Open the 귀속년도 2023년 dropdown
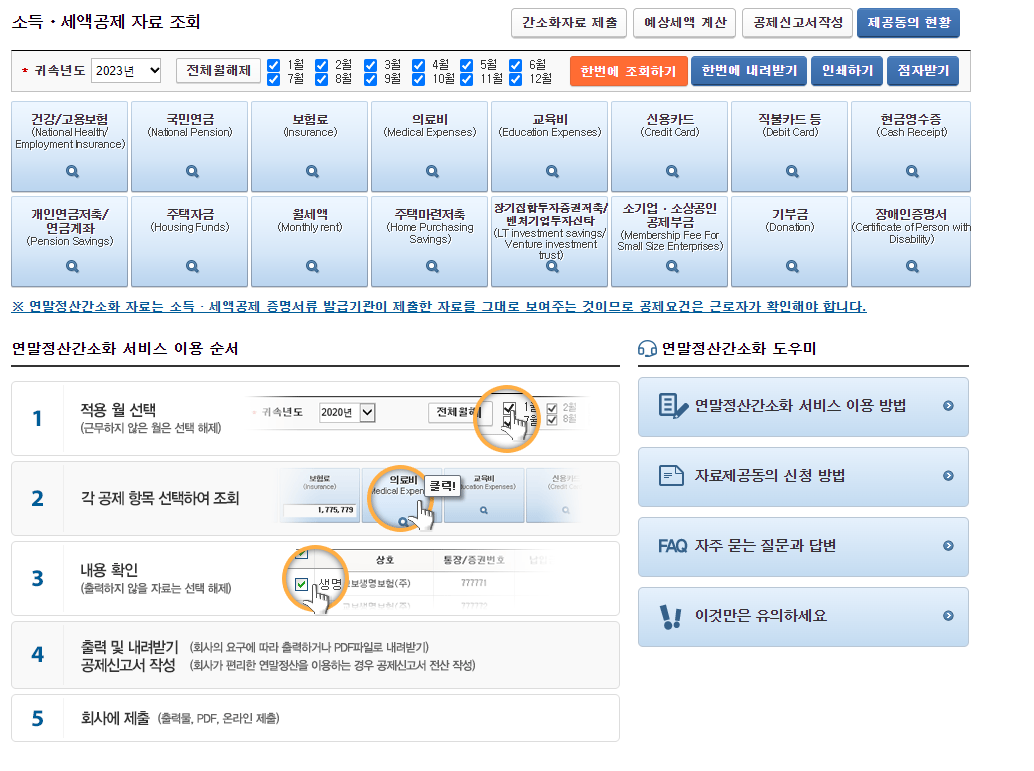Viewport: 1034px width, 771px height. tap(126, 71)
